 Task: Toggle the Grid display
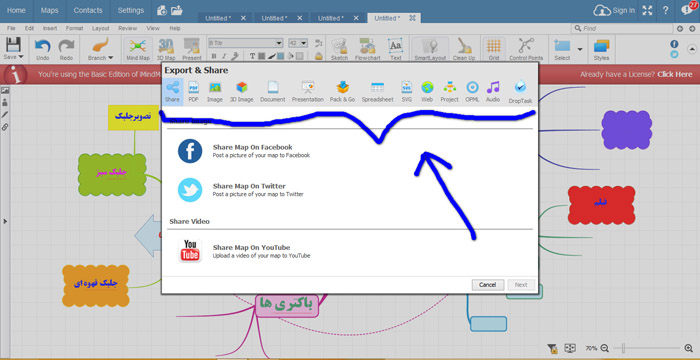tap(493, 49)
